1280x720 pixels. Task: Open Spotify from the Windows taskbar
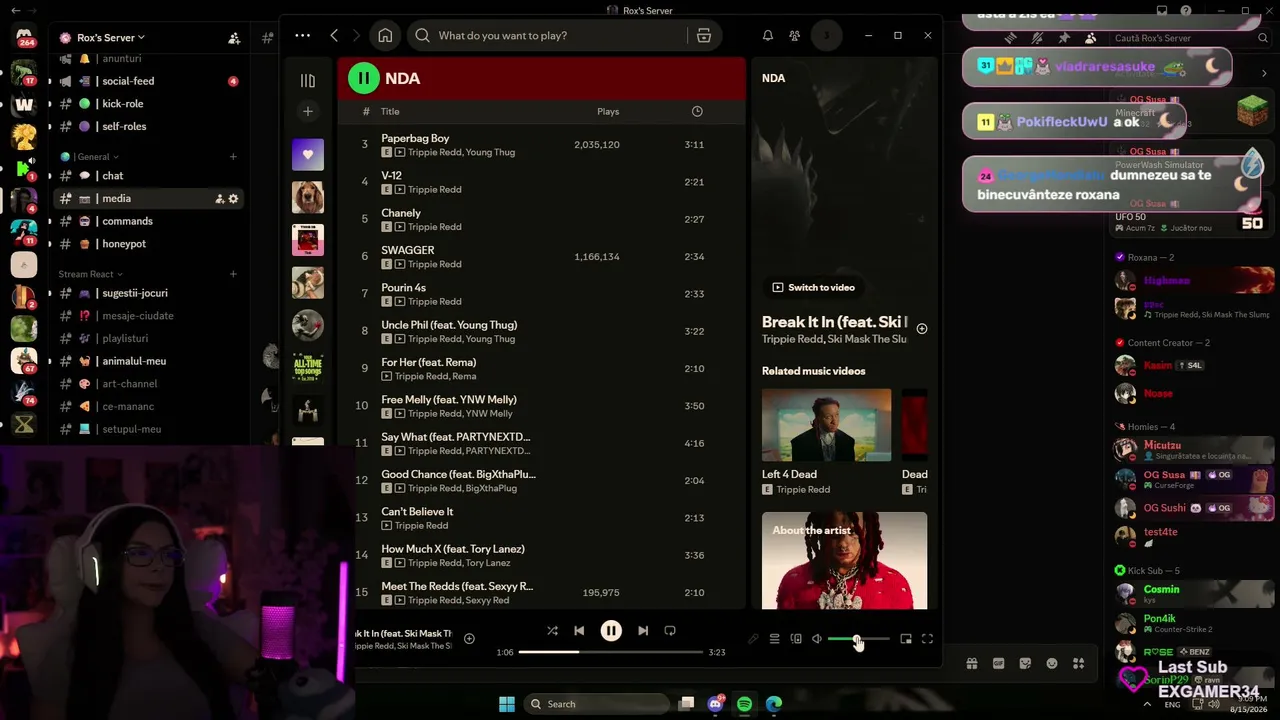744,704
